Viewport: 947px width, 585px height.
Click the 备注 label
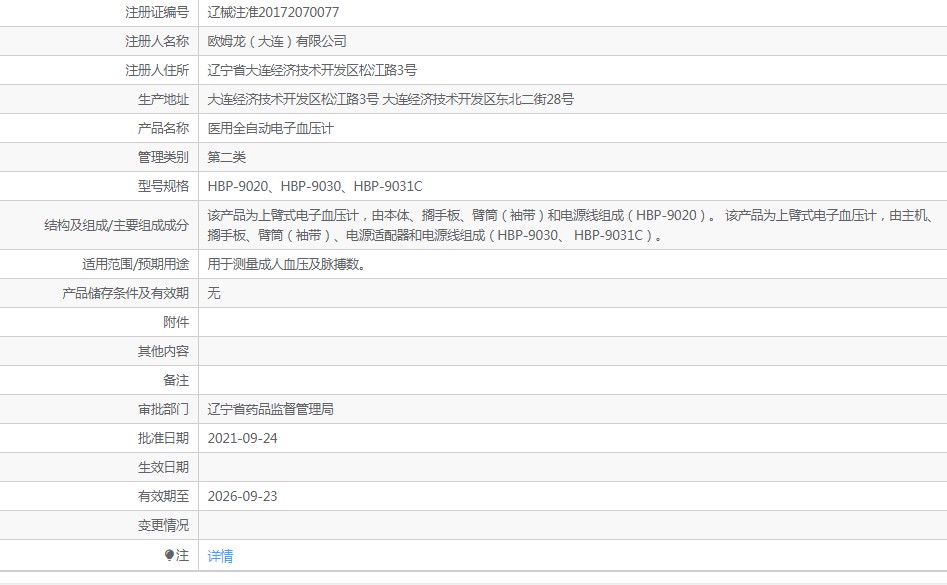coord(176,380)
